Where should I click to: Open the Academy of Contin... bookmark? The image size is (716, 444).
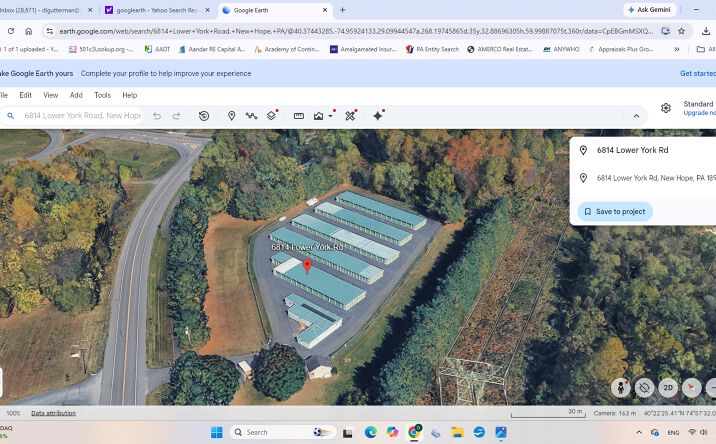[287, 49]
